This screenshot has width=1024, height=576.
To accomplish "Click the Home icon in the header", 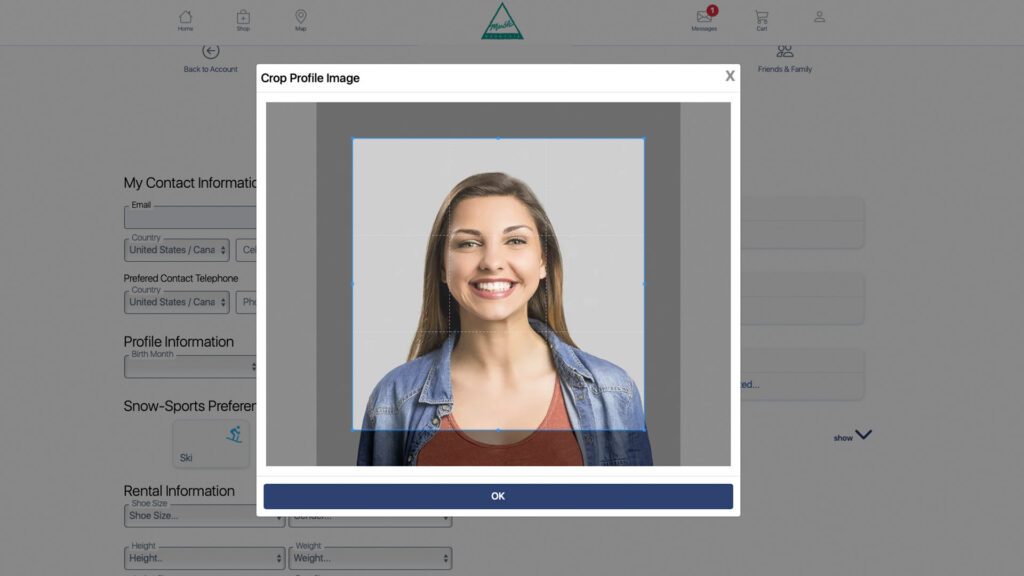I will [x=185, y=17].
